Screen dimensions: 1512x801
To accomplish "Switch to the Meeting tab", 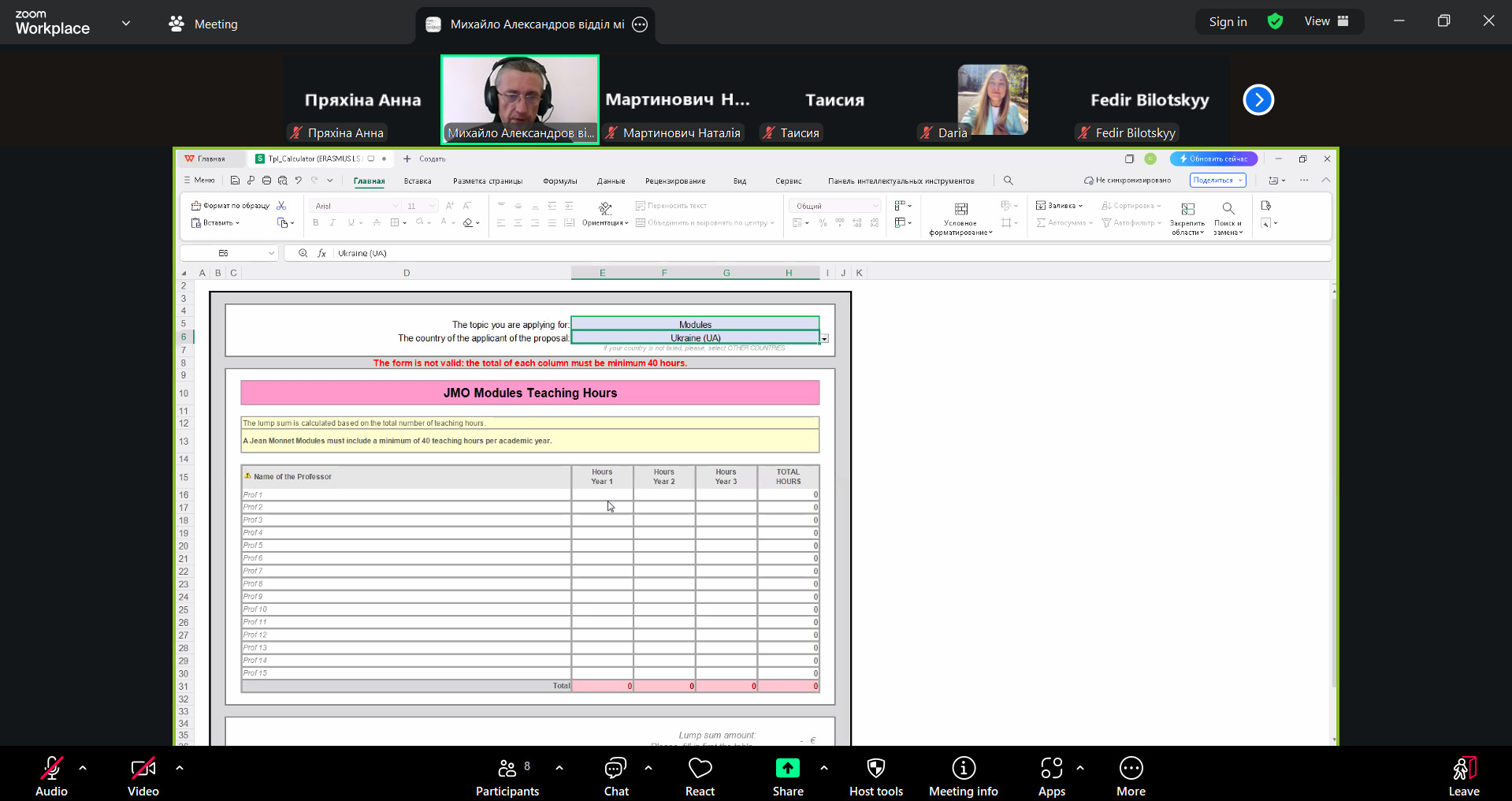I will [203, 24].
